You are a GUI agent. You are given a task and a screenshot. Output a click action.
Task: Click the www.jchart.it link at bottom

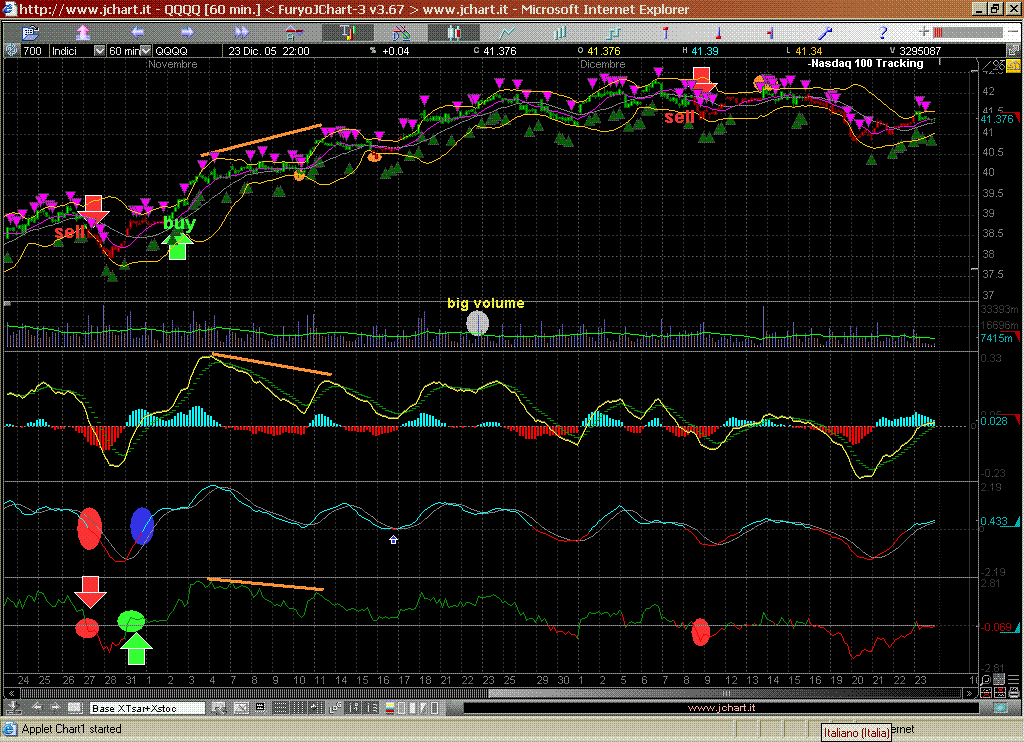point(722,708)
